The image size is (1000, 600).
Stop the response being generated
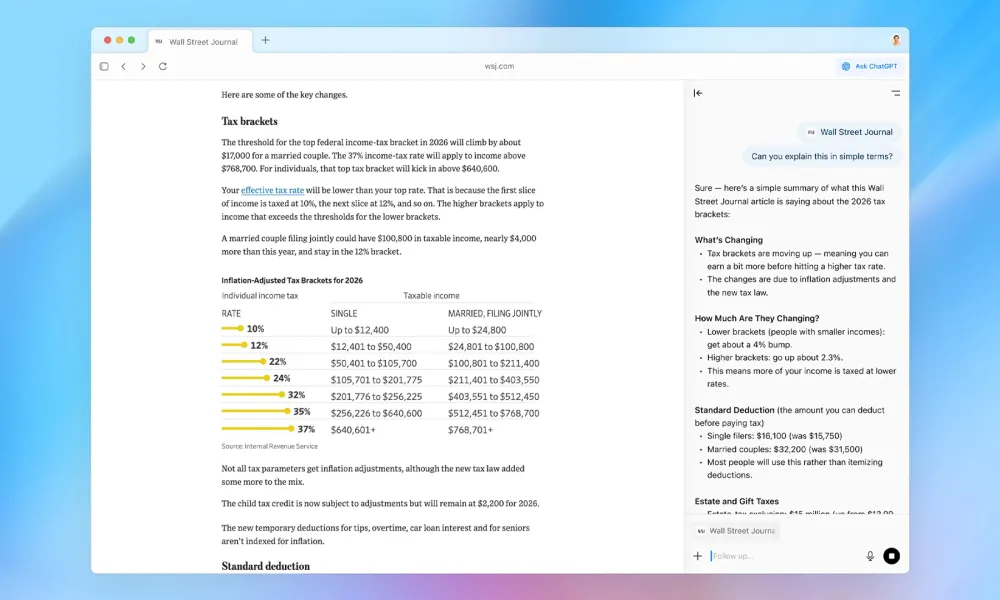891,556
